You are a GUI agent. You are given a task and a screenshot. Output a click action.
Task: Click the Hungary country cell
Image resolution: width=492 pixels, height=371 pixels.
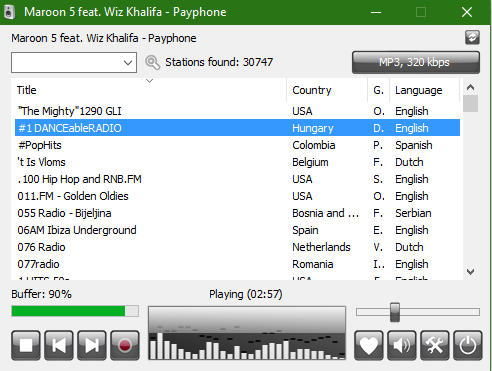pos(313,128)
